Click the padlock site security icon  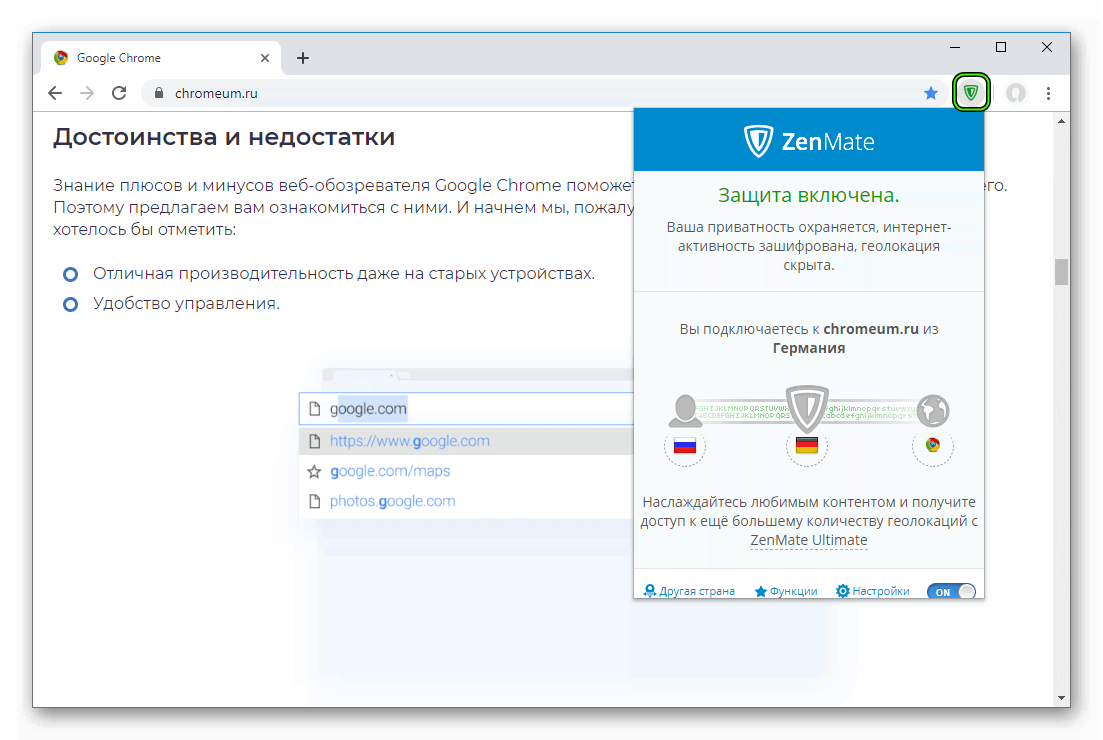point(159,93)
